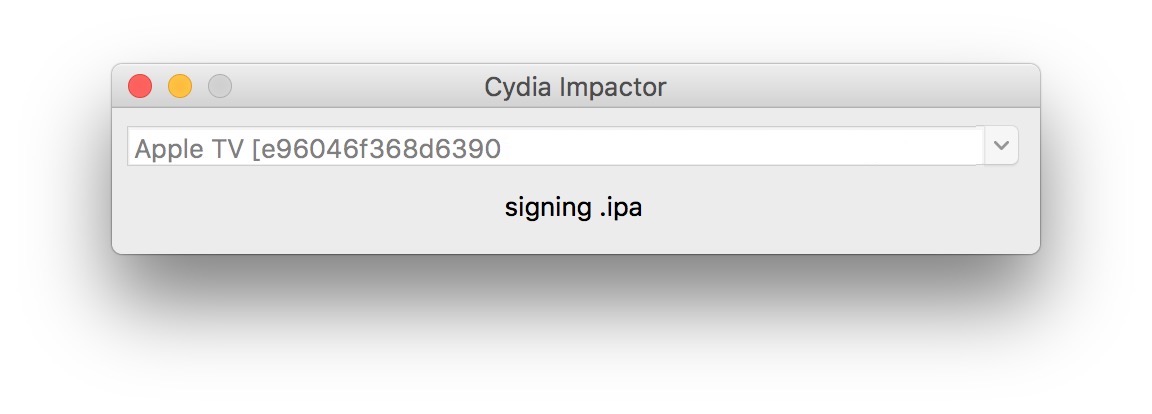
Task: Click the ".ipa" text in the status line
Action: 621,209
